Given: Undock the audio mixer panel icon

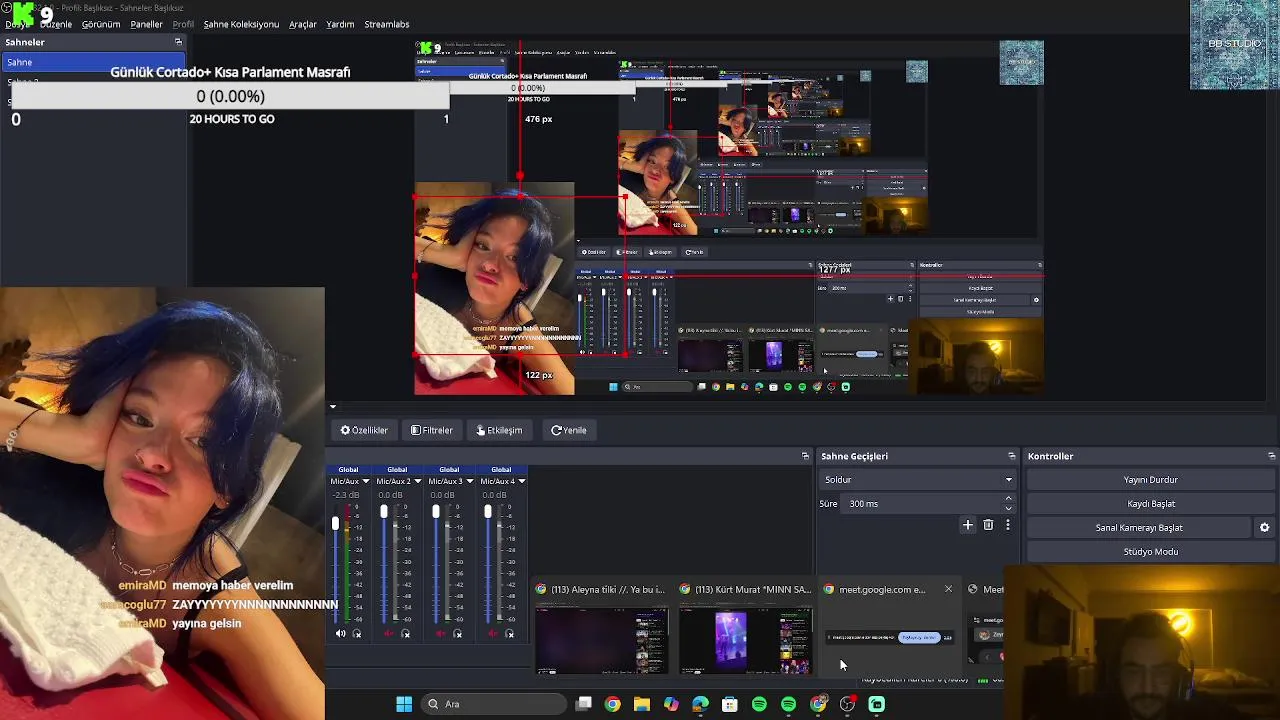Looking at the screenshot, I should tap(805, 456).
